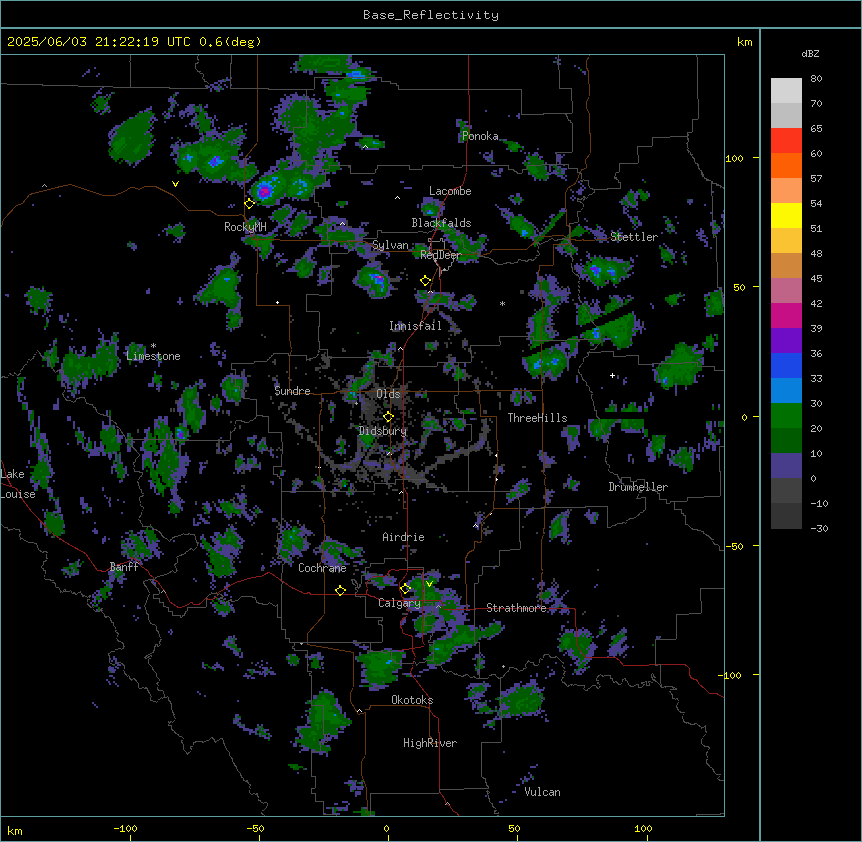Viewport: 862px width, 842px height.
Task: Click the Vulcan label
Action: pos(542,792)
